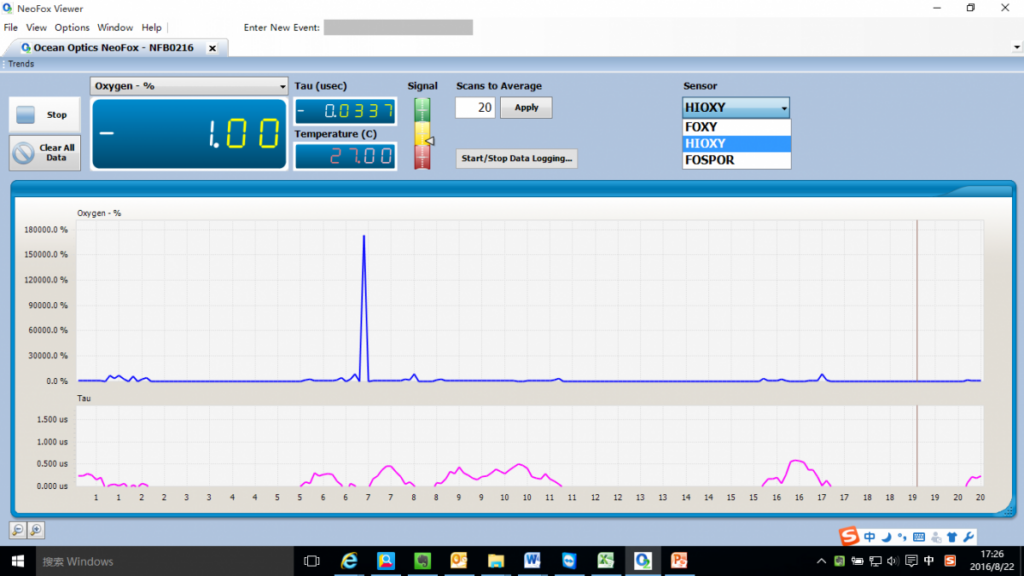This screenshot has width=1024, height=576.
Task: Click the Trends panel label
Action: [x=21, y=64]
